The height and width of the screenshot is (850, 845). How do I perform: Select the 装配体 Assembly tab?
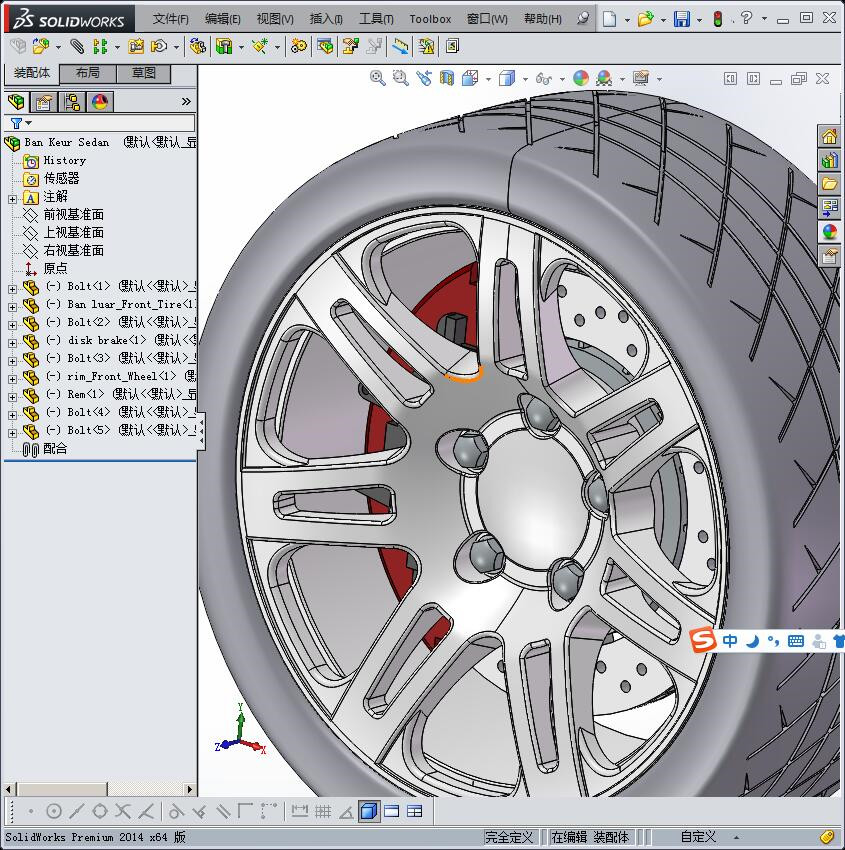click(31, 73)
